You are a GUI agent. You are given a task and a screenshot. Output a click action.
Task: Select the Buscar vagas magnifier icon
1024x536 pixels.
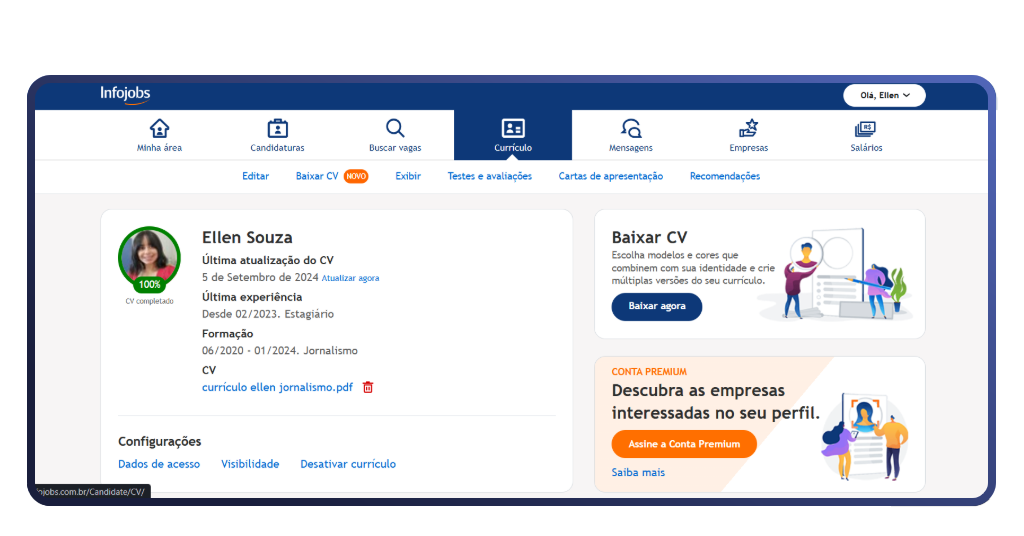[x=395, y=128]
